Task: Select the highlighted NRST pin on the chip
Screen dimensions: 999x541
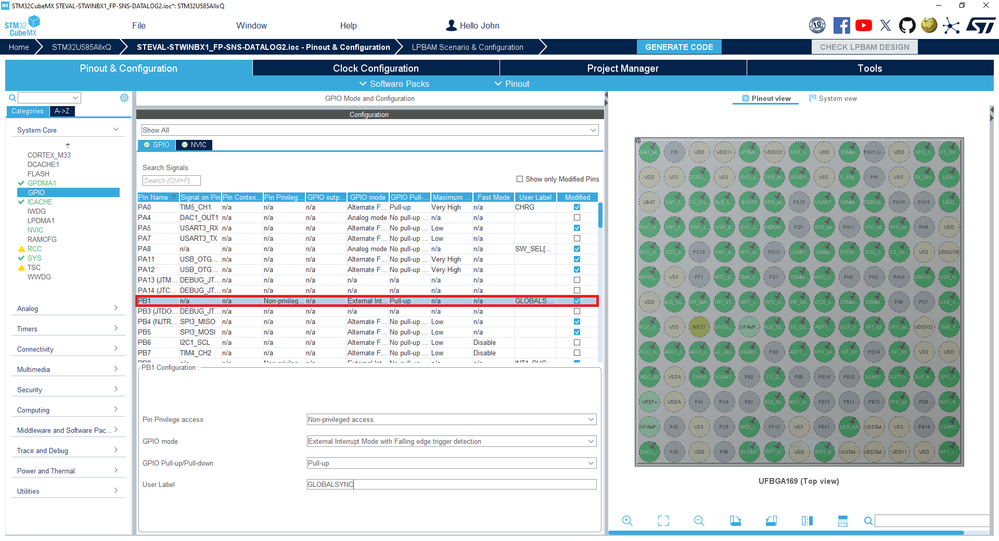Action: 699,327
